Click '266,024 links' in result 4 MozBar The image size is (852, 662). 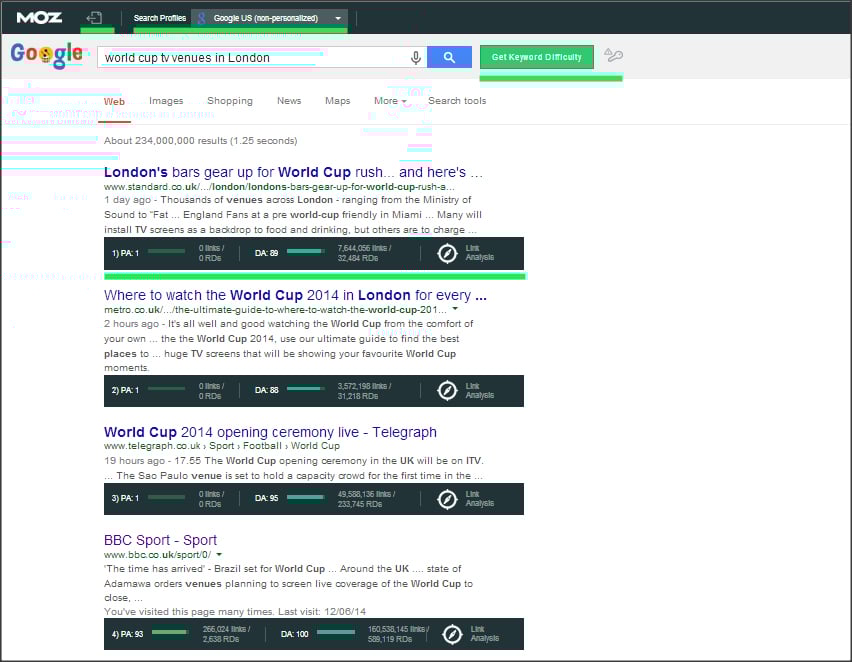point(227,629)
